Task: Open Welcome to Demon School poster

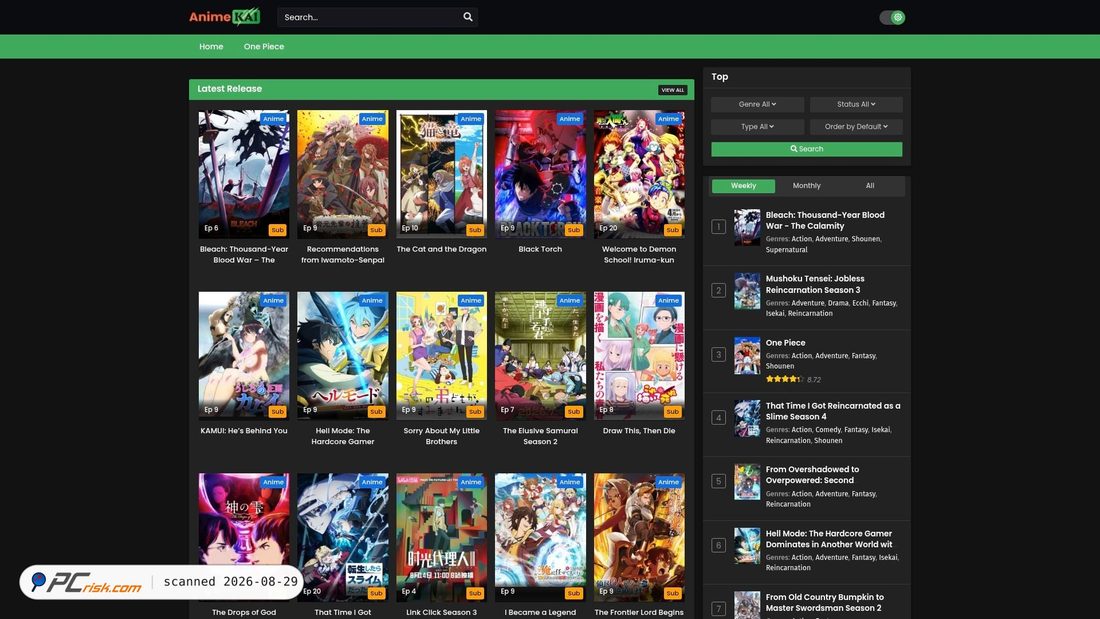Action: [639, 174]
